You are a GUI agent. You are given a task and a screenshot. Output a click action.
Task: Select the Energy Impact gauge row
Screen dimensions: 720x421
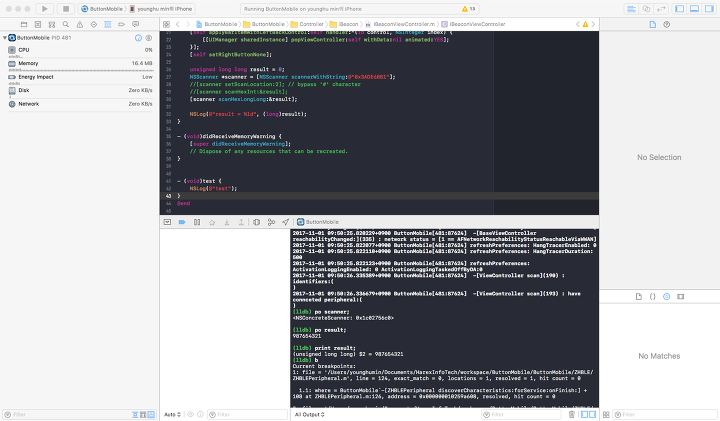pos(80,77)
